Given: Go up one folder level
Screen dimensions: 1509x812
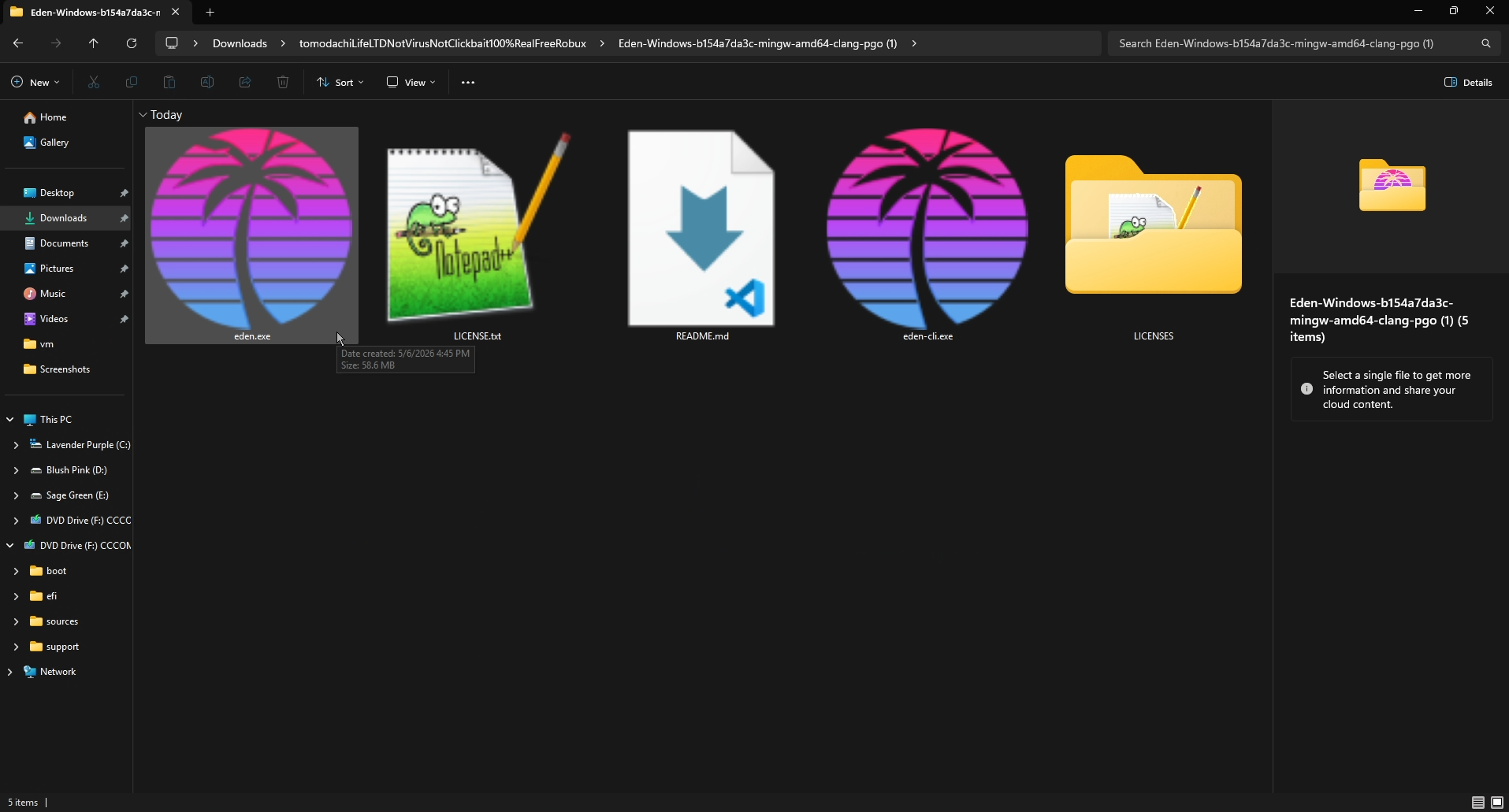Looking at the screenshot, I should point(94,43).
